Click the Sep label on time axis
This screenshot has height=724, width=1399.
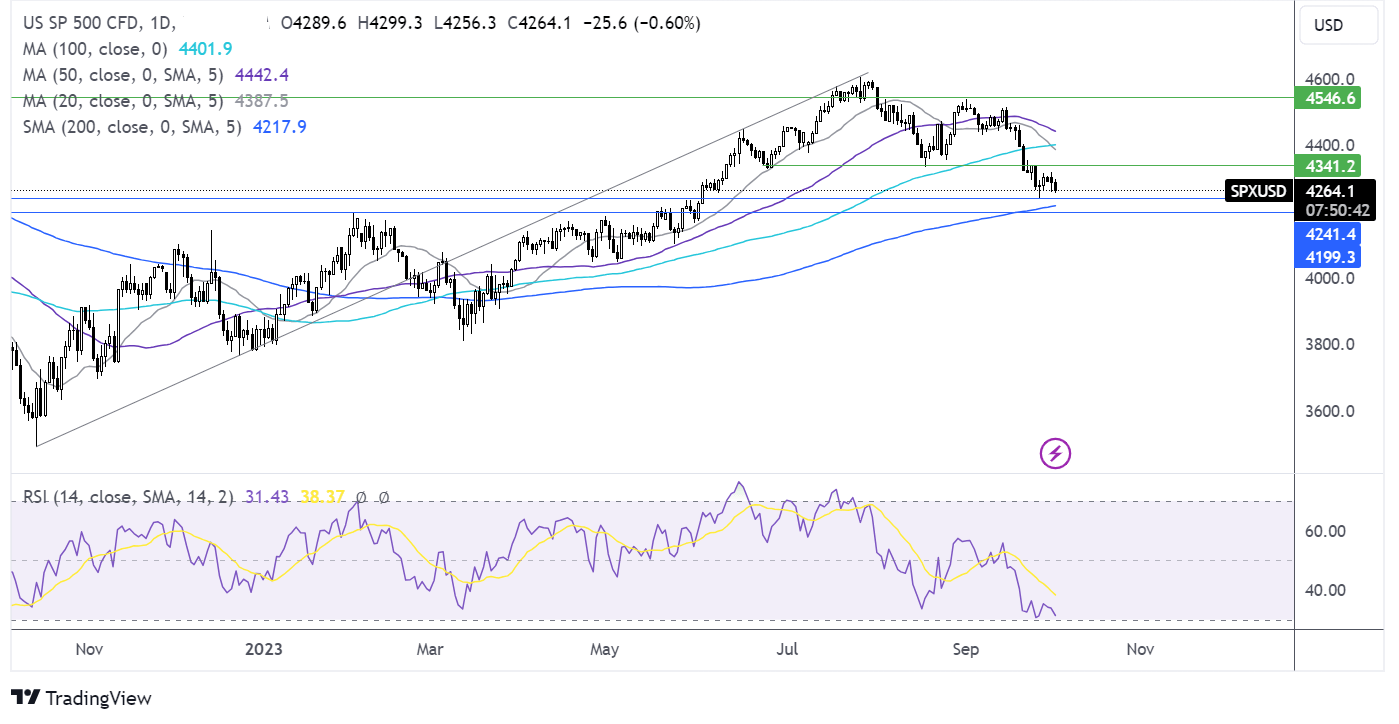point(965,649)
